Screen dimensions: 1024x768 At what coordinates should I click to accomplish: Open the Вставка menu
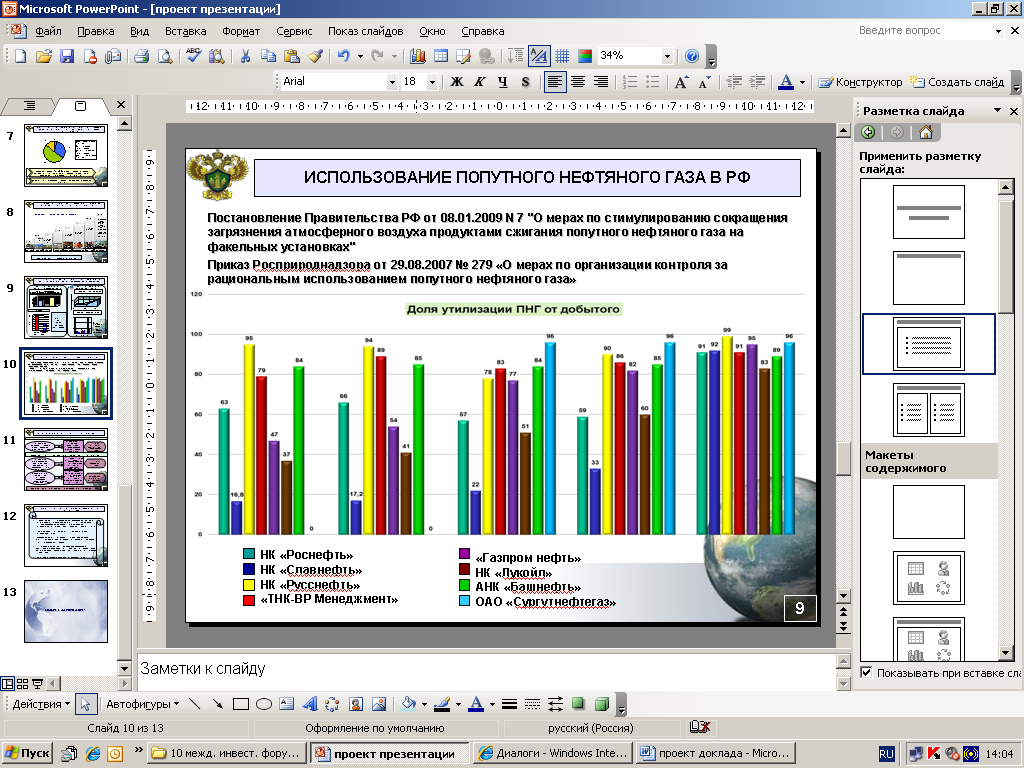point(185,31)
